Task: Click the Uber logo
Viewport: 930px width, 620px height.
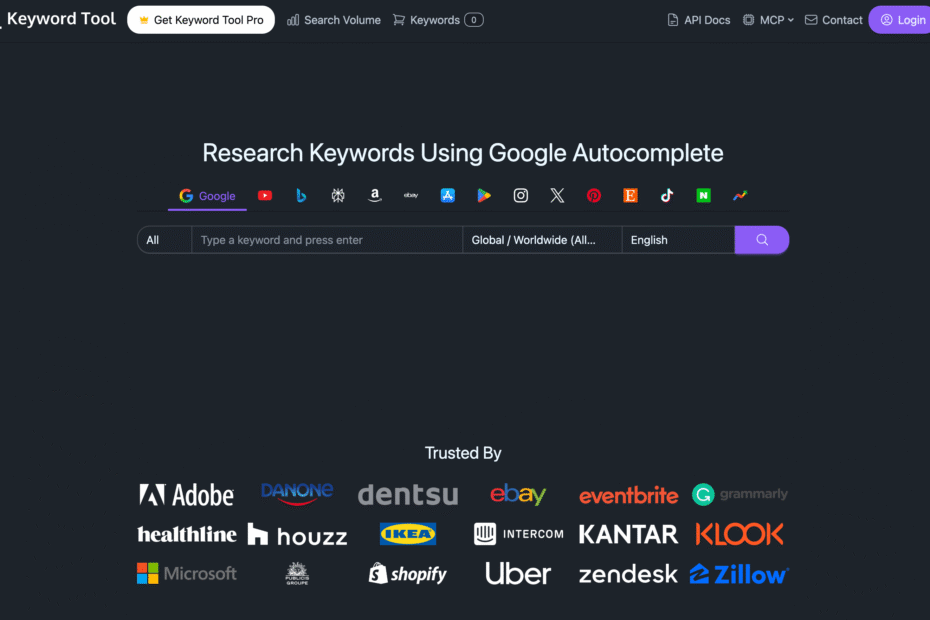Action: pos(518,574)
